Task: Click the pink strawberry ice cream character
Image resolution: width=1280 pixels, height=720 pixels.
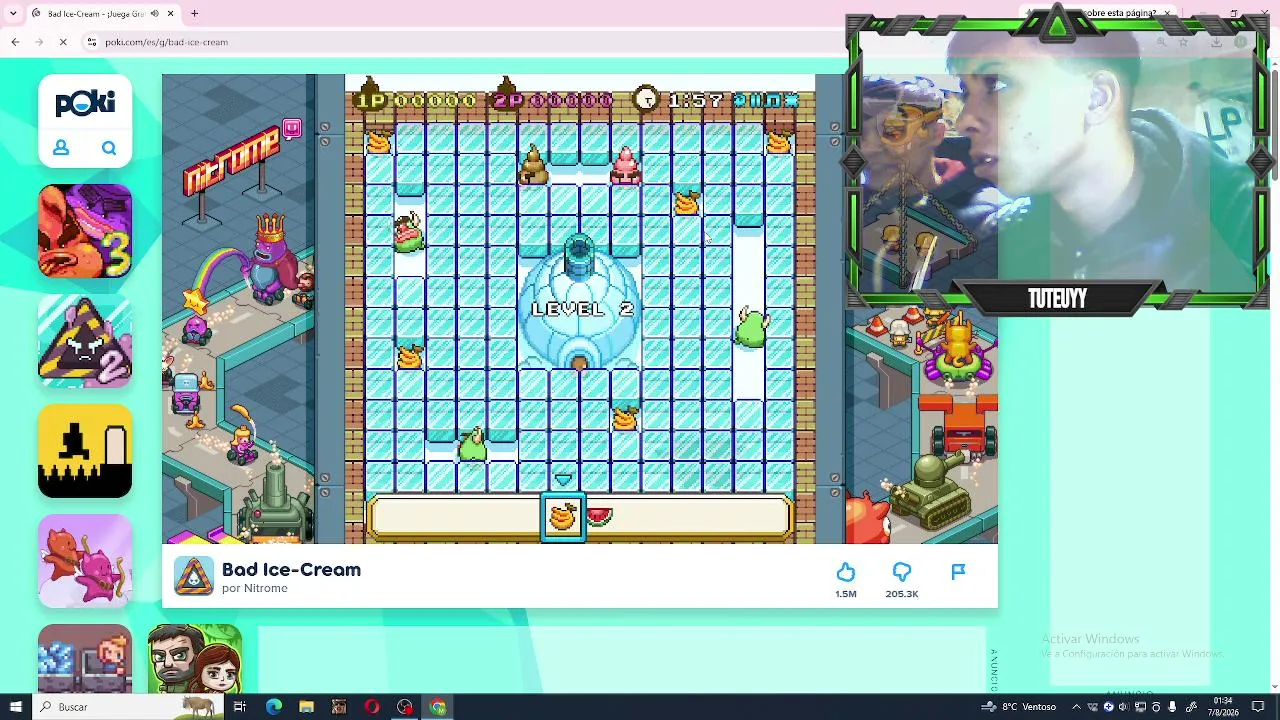Action: [x=626, y=166]
